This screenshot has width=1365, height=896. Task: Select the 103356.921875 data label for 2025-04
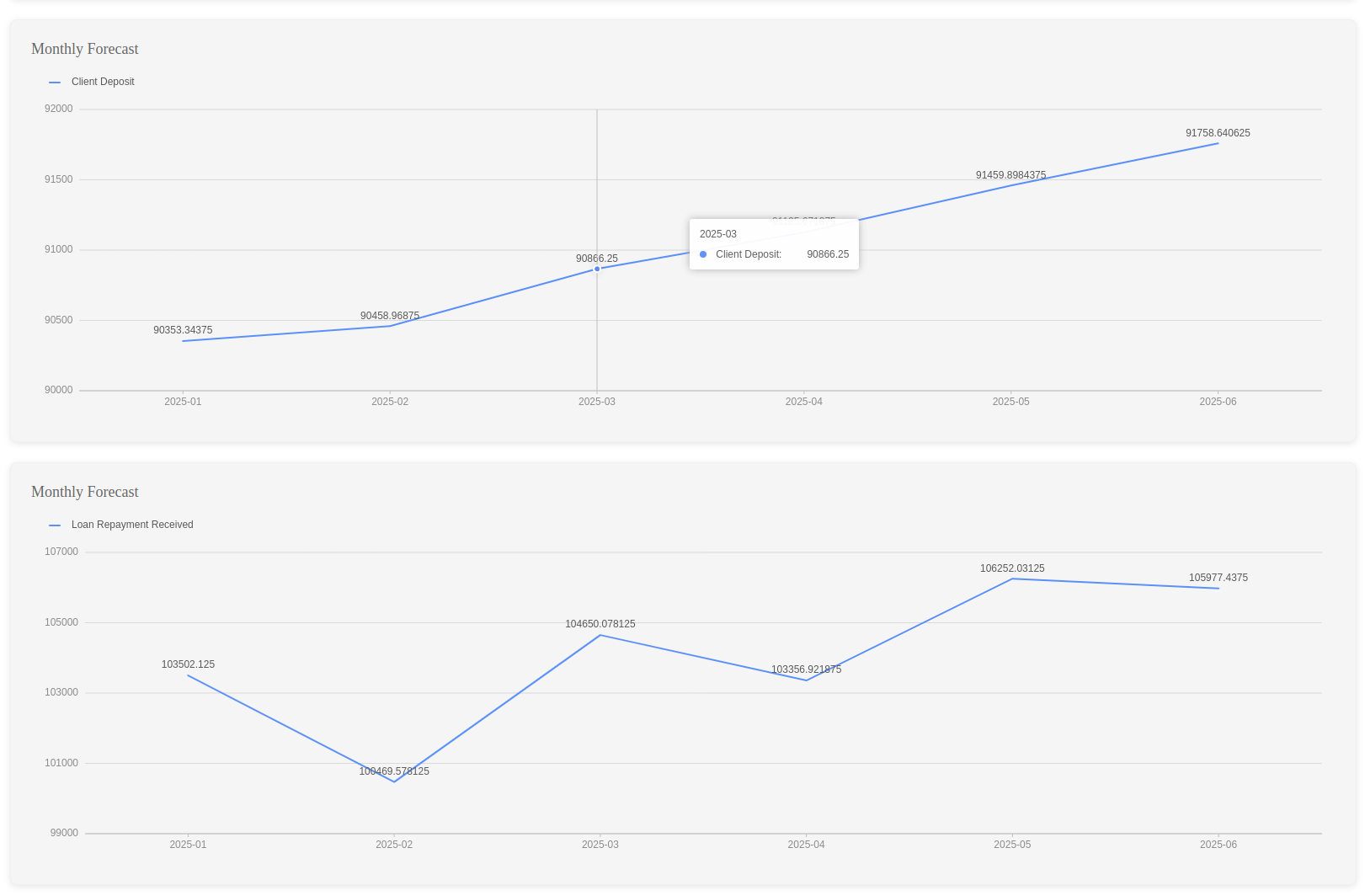coord(806,669)
